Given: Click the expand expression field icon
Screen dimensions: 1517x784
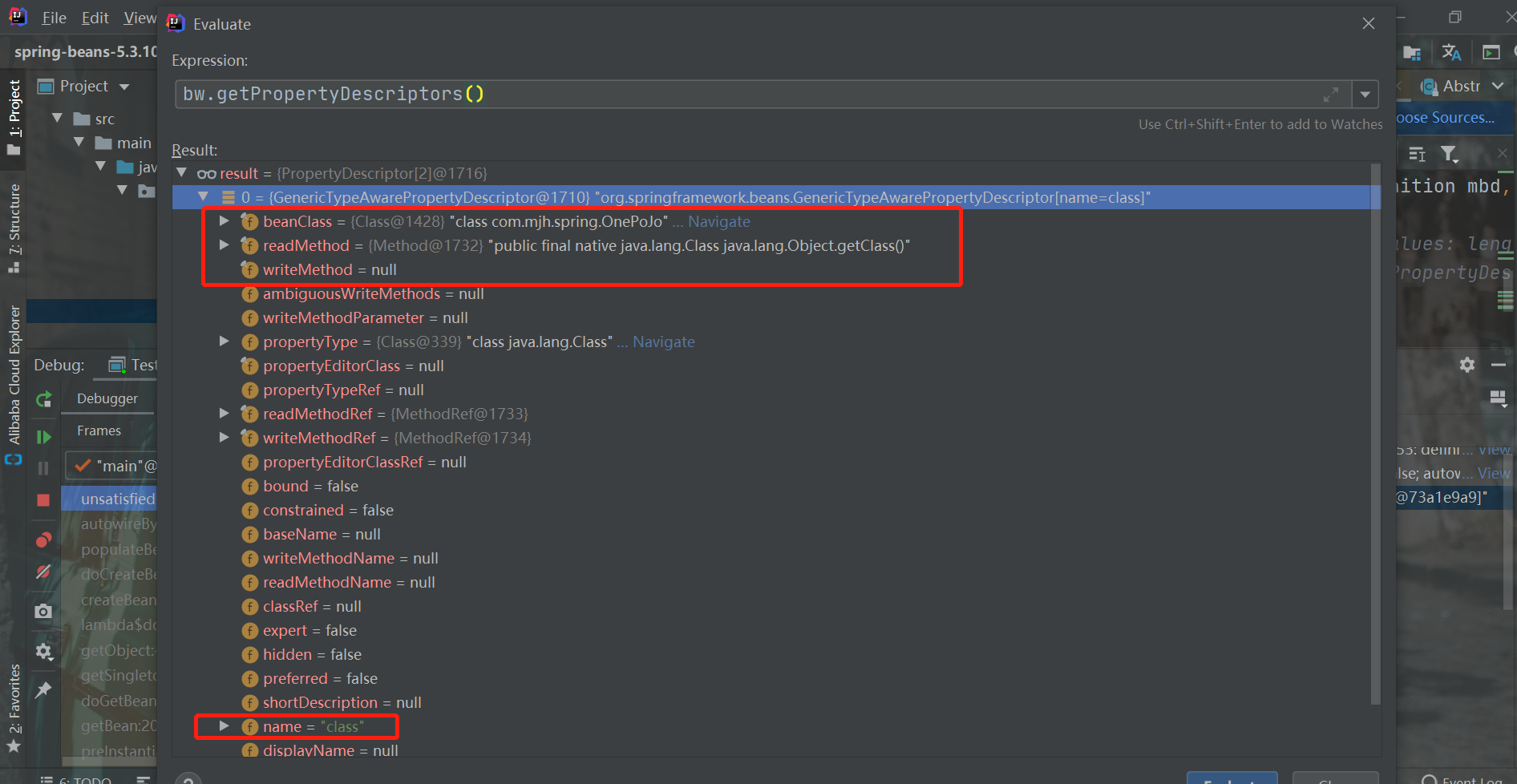Looking at the screenshot, I should coord(1331,95).
